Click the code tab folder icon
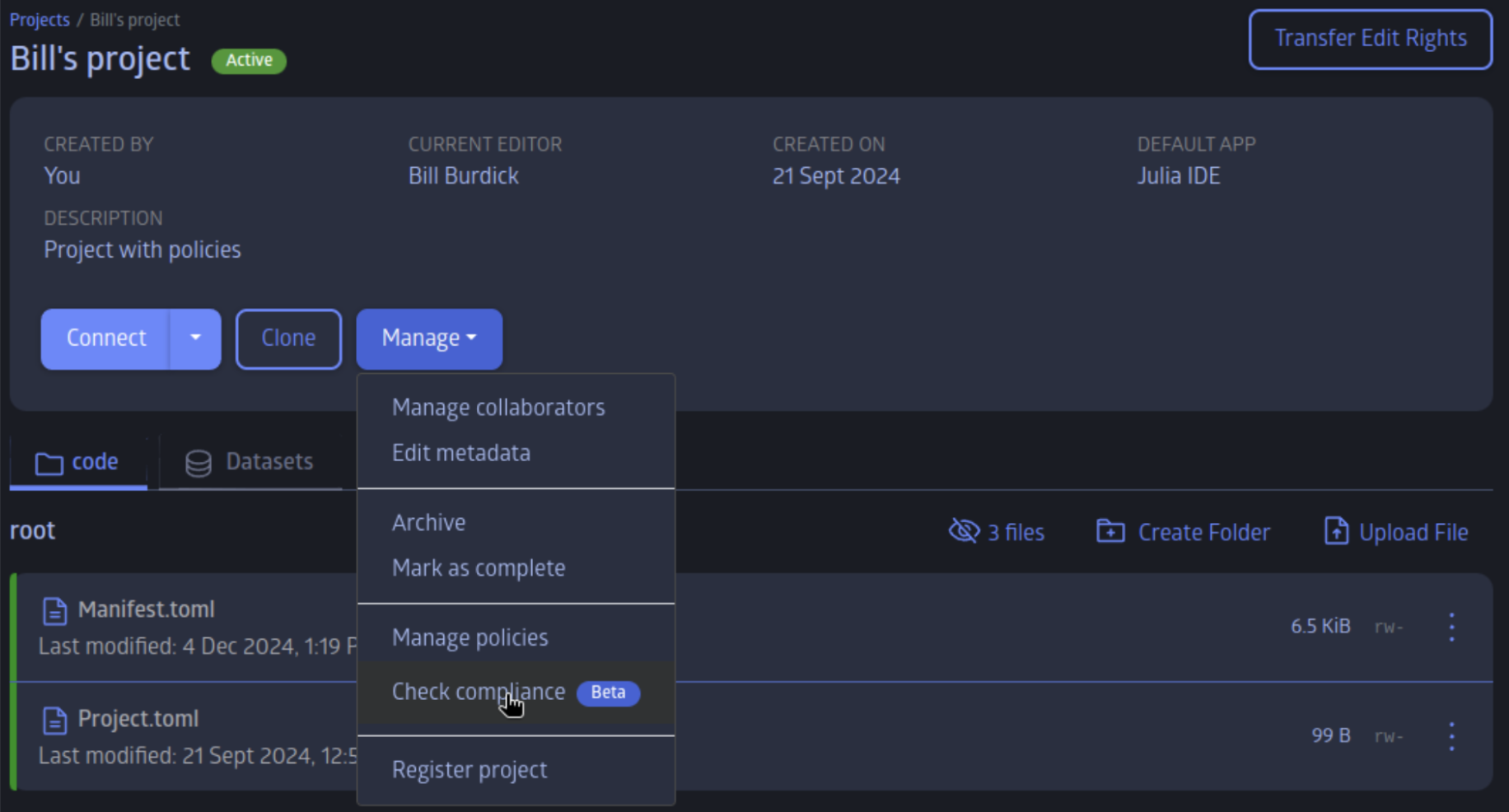Viewport: 1509px width, 812px height. point(49,463)
